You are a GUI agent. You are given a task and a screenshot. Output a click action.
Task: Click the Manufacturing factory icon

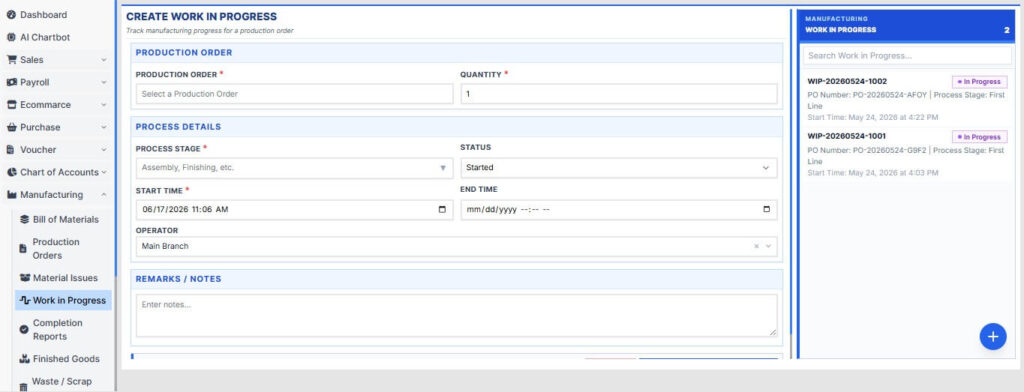11,195
